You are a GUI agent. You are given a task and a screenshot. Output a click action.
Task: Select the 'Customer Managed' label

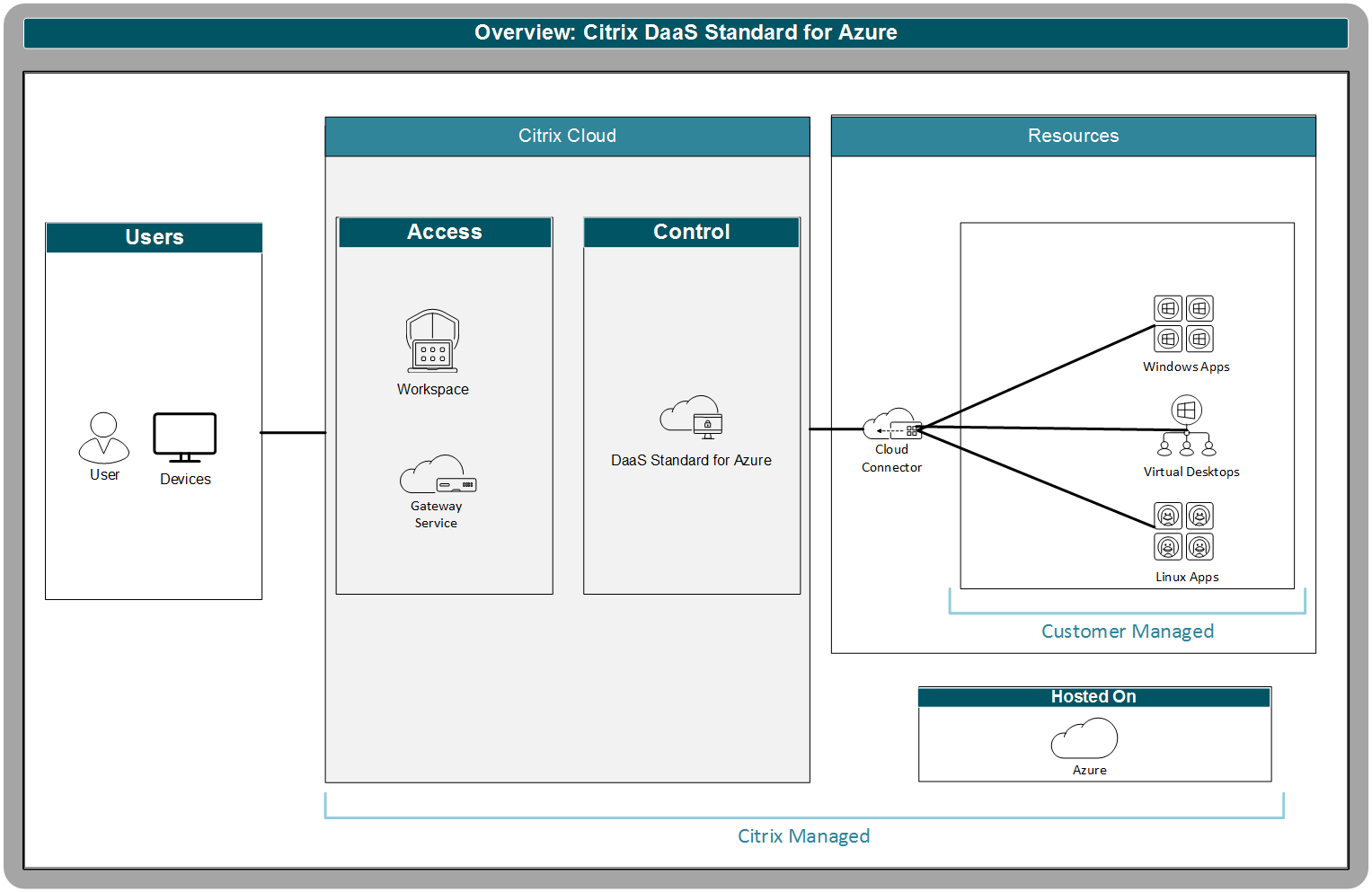click(1128, 631)
